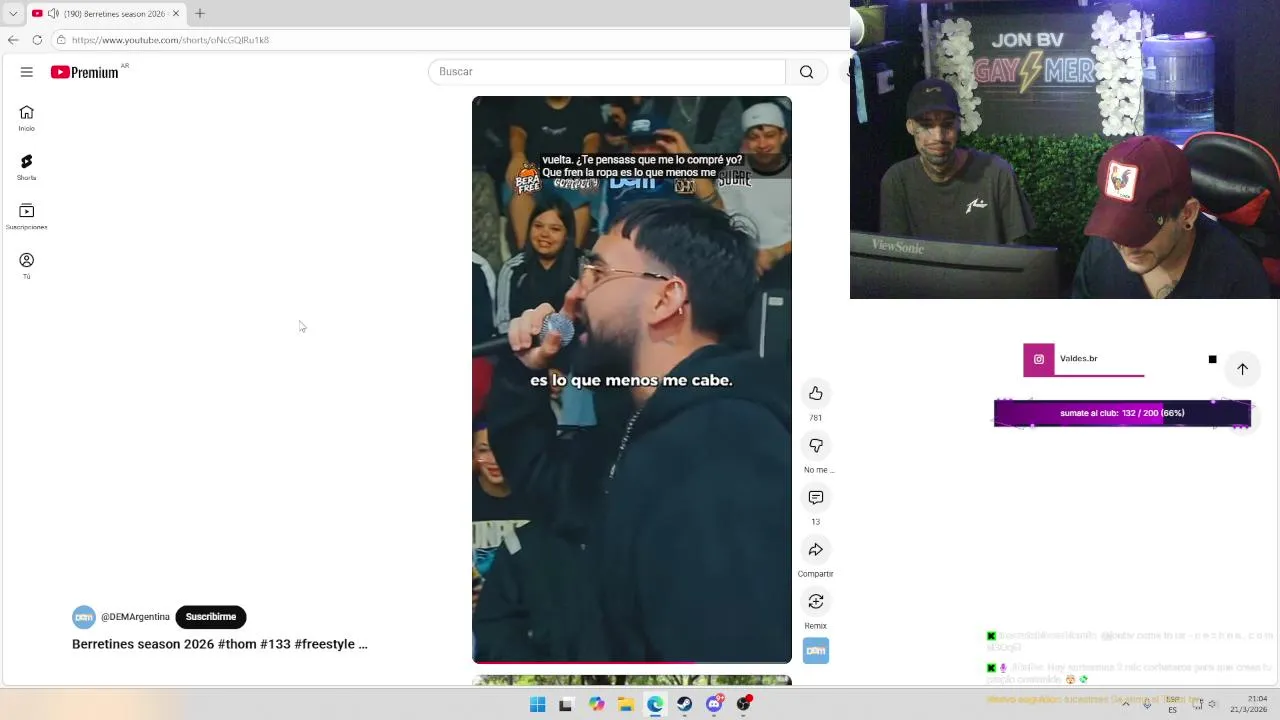The image size is (1280, 720).
Task: Open Inicio in the YouTube sidebar
Action: [x=27, y=118]
